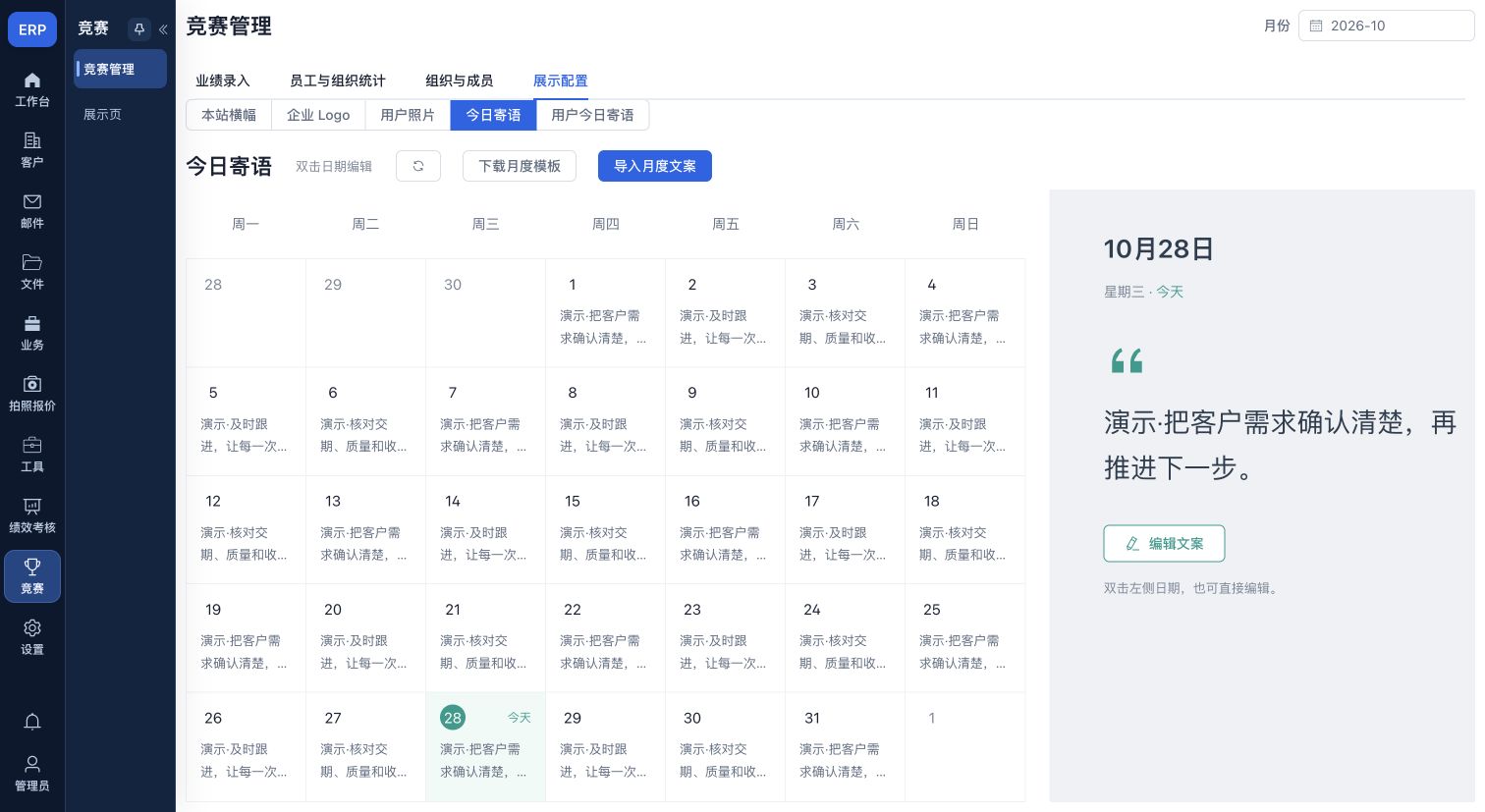Switch to the 组织与成员 tab
This screenshot has height=812, width=1485.
click(460, 81)
